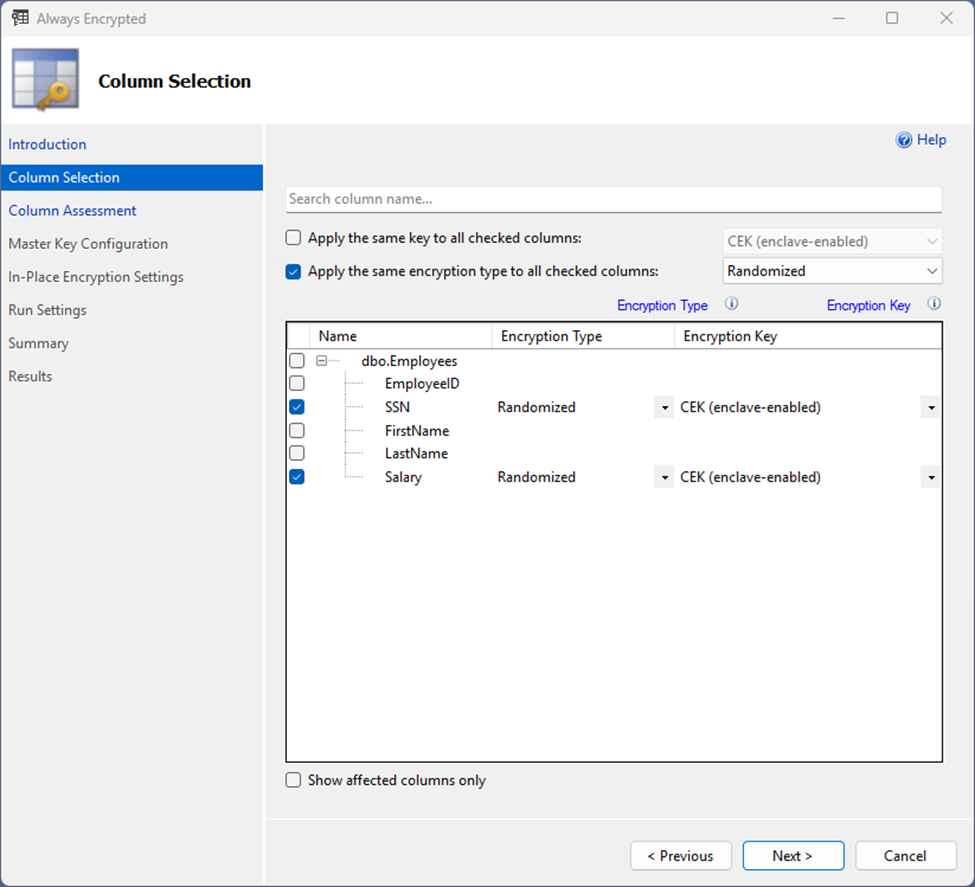Open Salary row encryption key dropdown arrow

[931, 477]
